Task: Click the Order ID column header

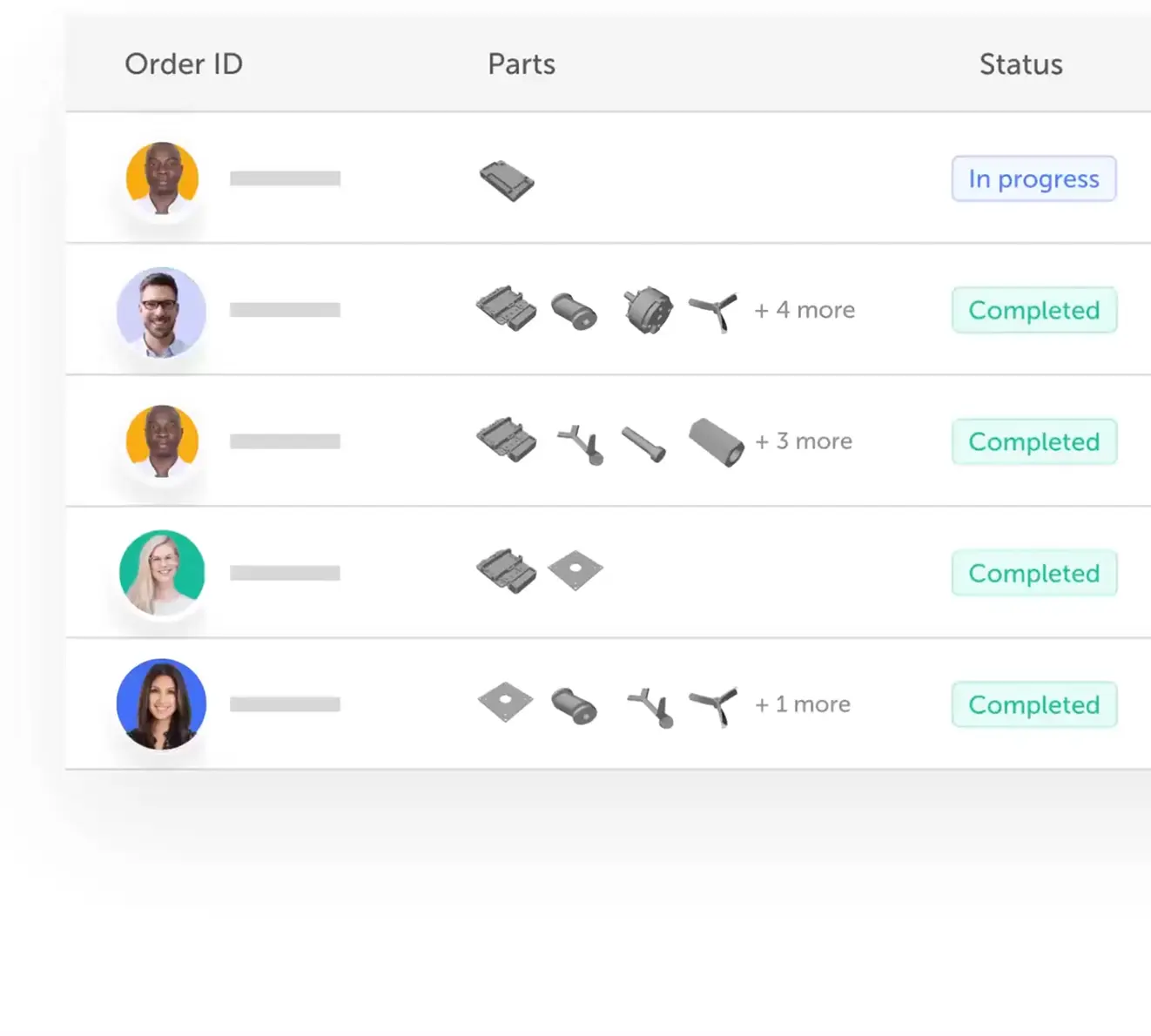Action: pyautogui.click(x=184, y=64)
